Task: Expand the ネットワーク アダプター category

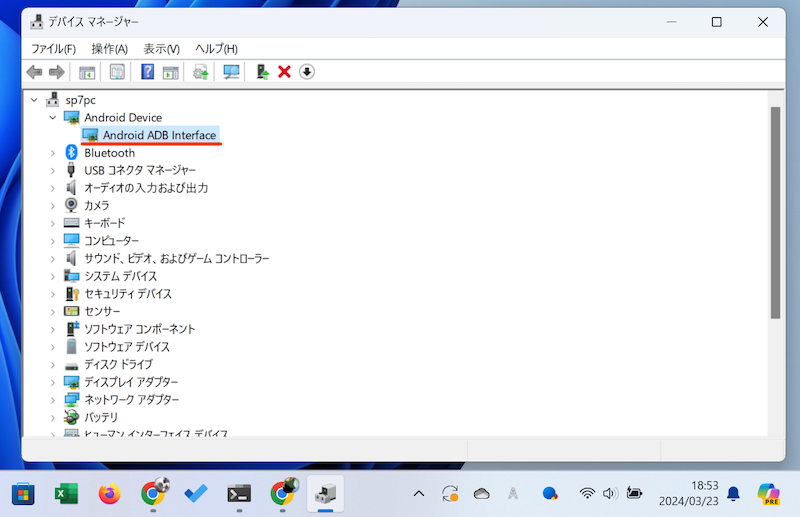Action: point(53,400)
